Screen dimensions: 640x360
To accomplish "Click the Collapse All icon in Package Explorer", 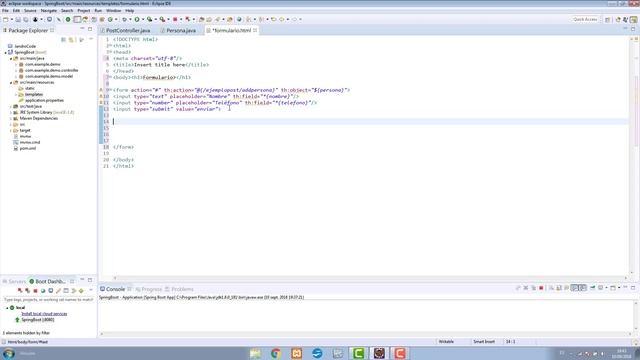I will tap(63, 40).
